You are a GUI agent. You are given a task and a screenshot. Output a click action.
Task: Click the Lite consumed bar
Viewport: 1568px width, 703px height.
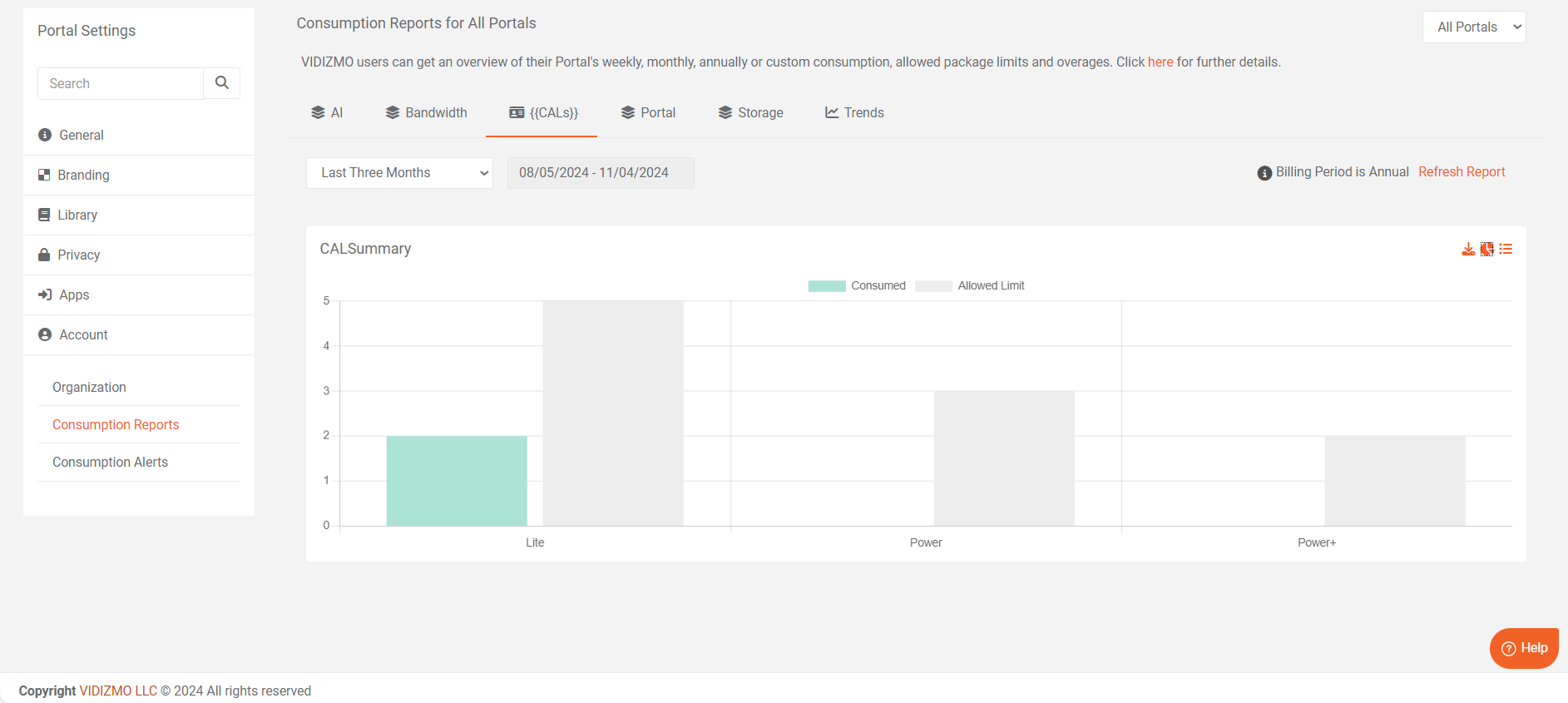point(457,481)
